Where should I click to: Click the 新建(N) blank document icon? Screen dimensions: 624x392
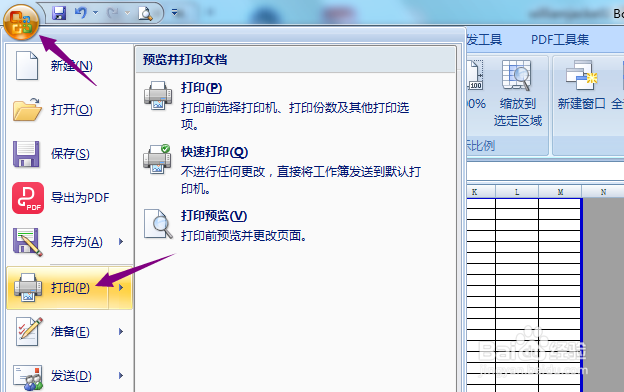point(27,66)
